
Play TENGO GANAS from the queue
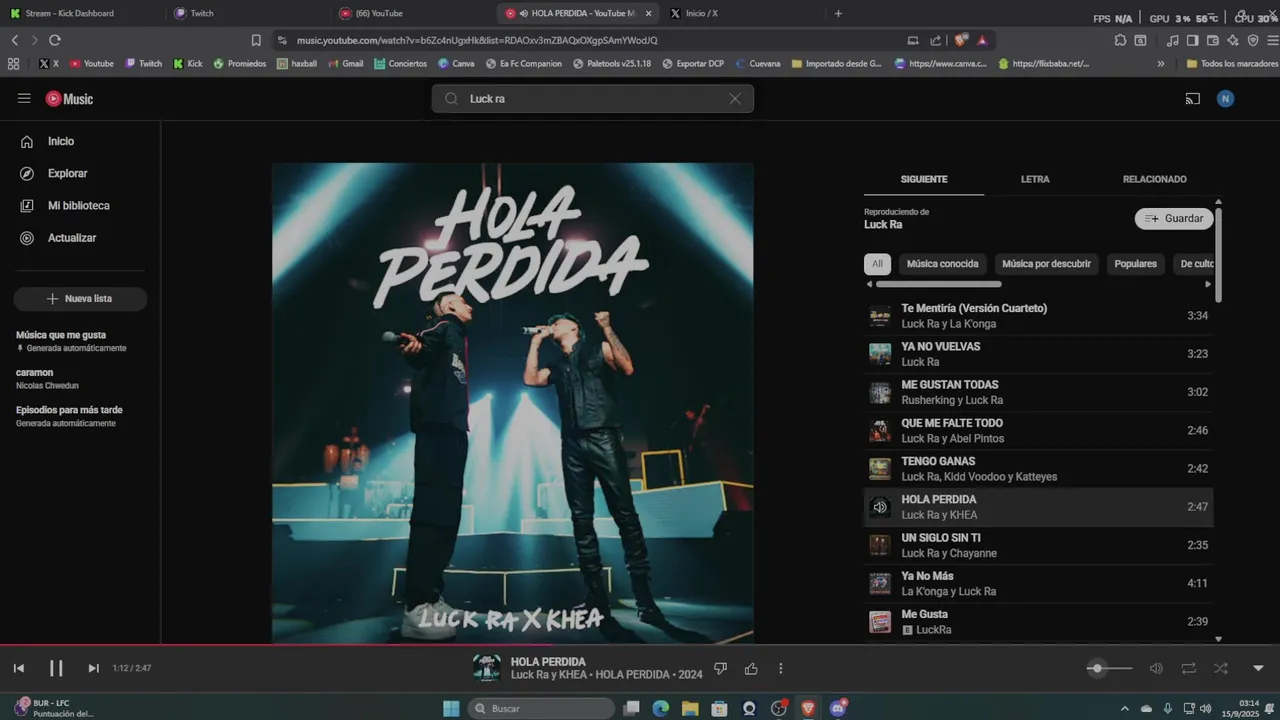tap(1038, 469)
